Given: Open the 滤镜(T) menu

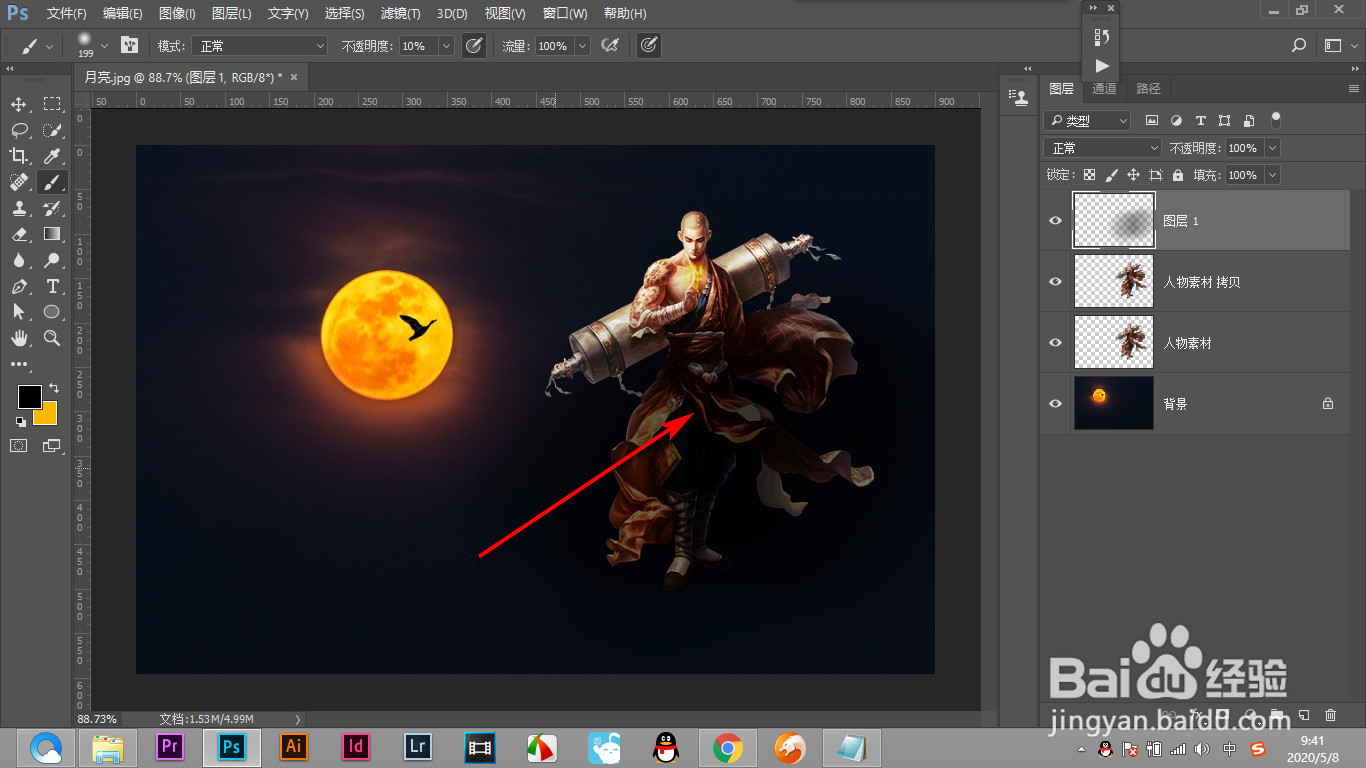Looking at the screenshot, I should pos(400,14).
